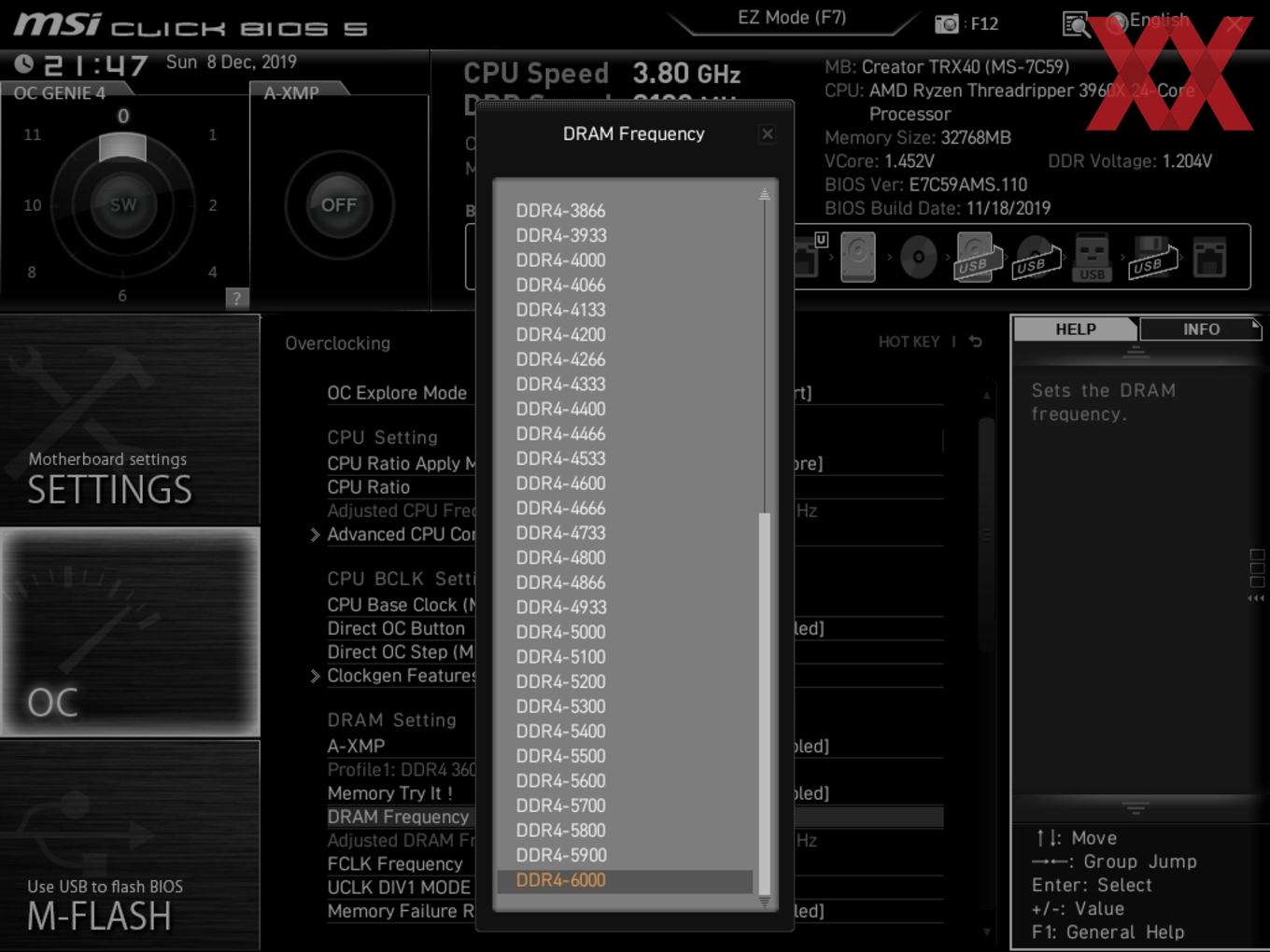1270x952 pixels.
Task: Choose DDR4-4800 from the frequency list
Action: click(x=560, y=557)
